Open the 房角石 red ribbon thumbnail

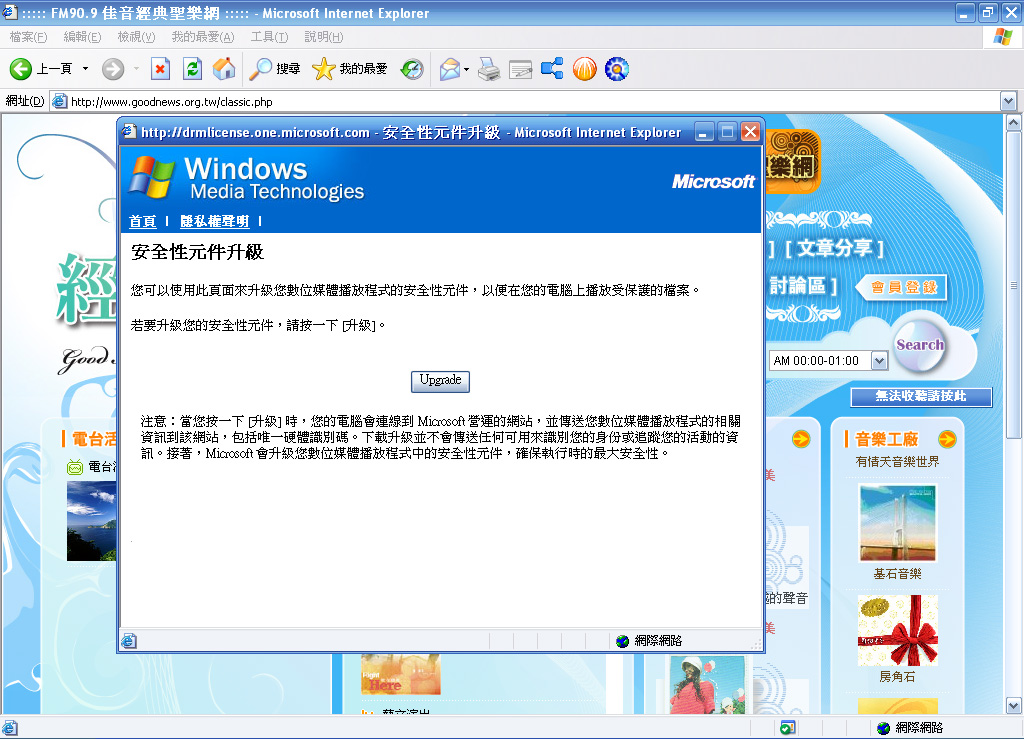point(898,630)
